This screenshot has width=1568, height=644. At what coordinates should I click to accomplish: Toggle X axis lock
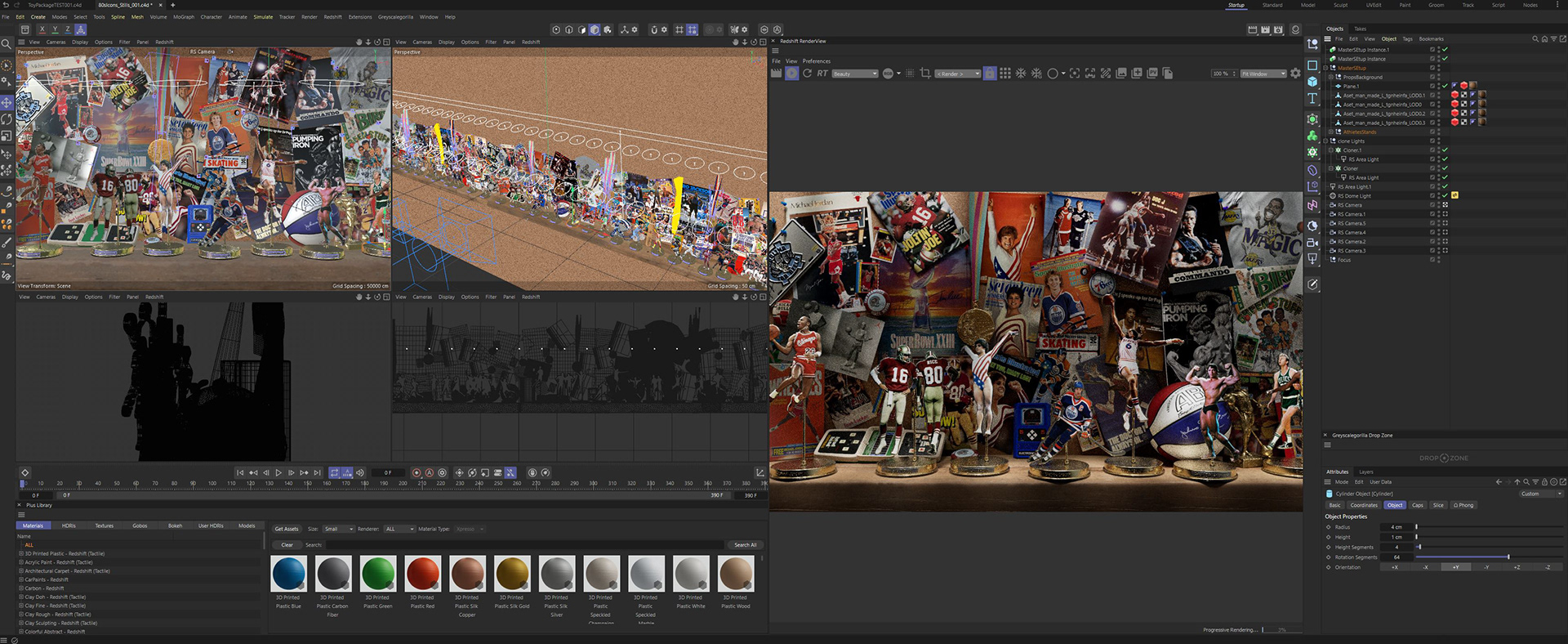pos(42,29)
